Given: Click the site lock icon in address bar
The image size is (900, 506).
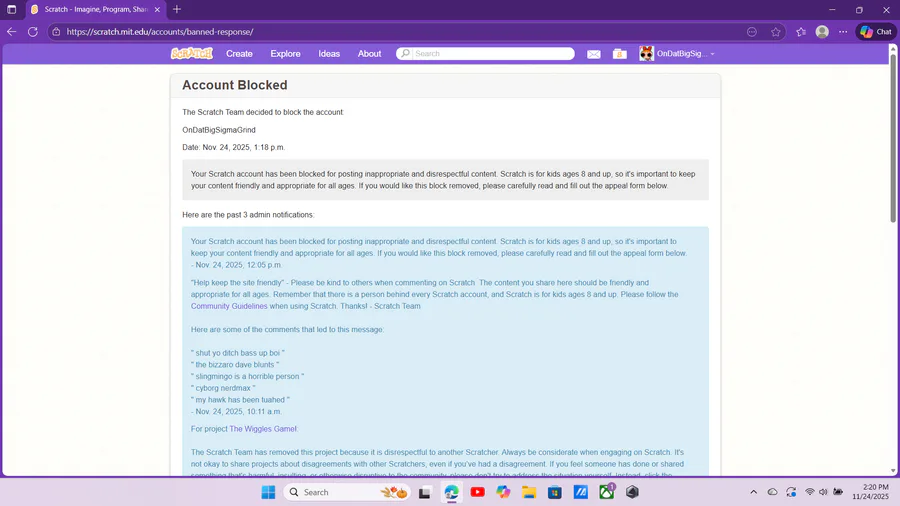Looking at the screenshot, I should [x=56, y=32].
